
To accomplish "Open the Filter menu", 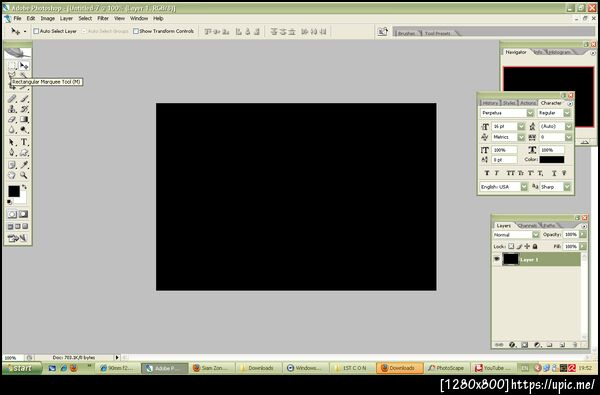I will 103,18.
